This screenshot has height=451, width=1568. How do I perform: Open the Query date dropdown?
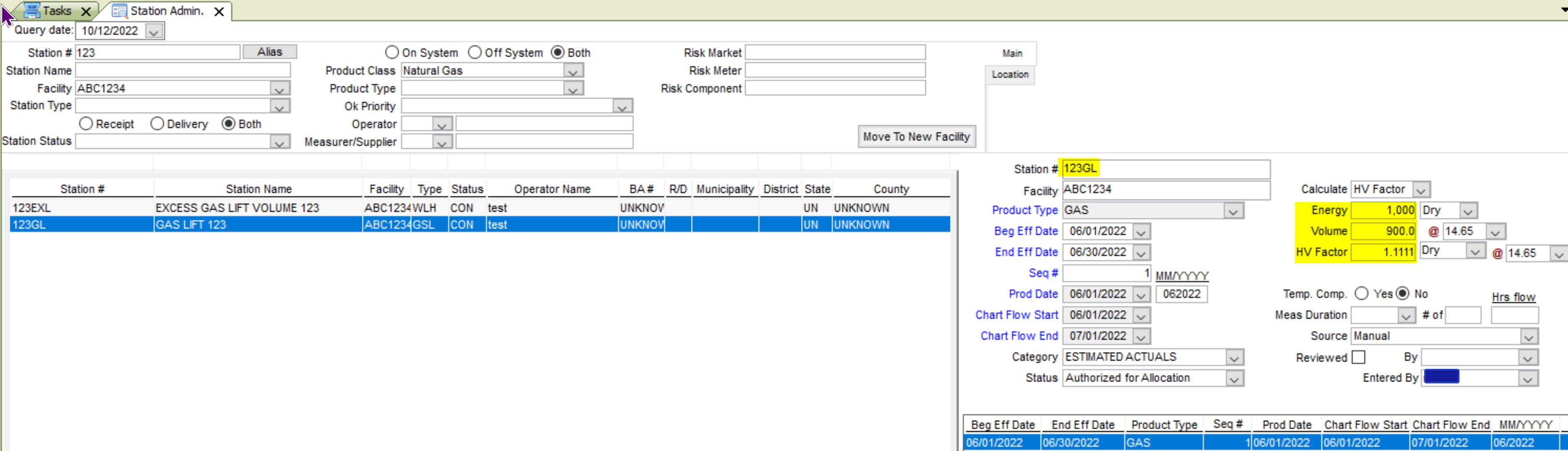pos(154,31)
